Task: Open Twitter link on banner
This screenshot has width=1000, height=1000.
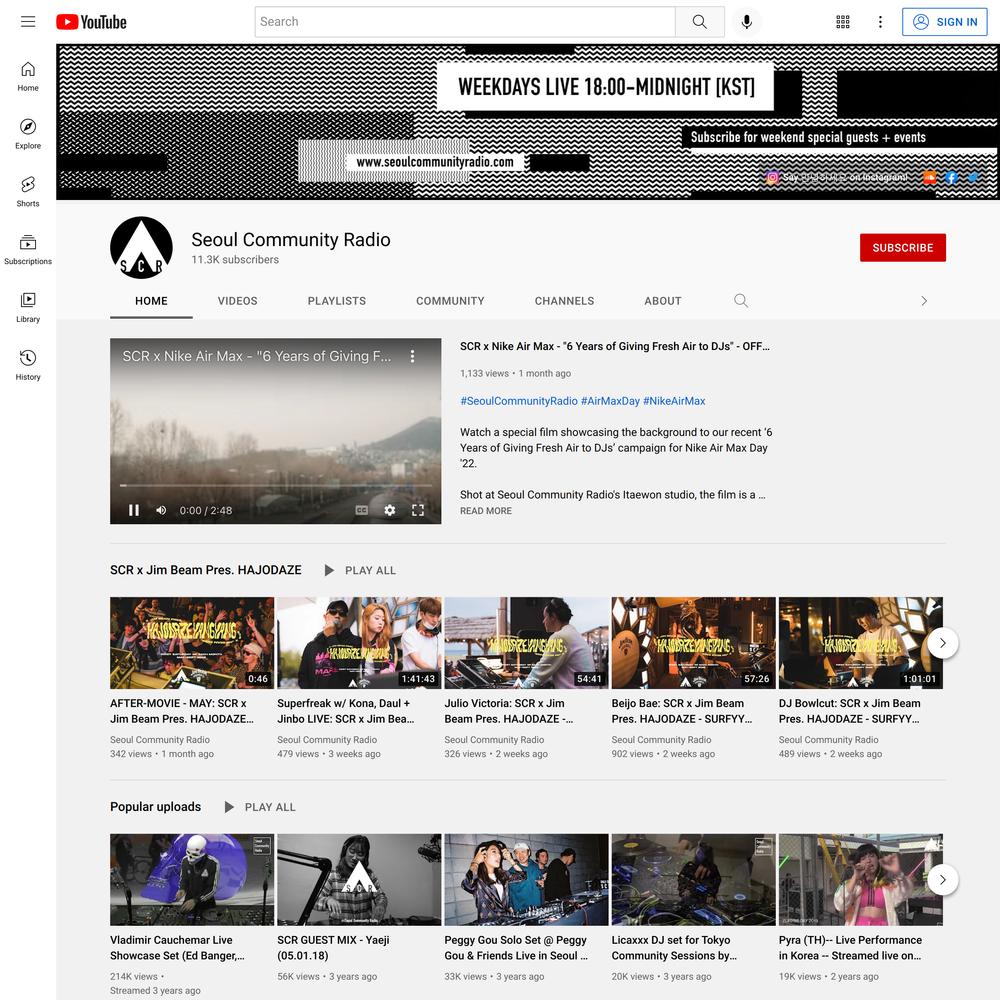Action: point(973,177)
